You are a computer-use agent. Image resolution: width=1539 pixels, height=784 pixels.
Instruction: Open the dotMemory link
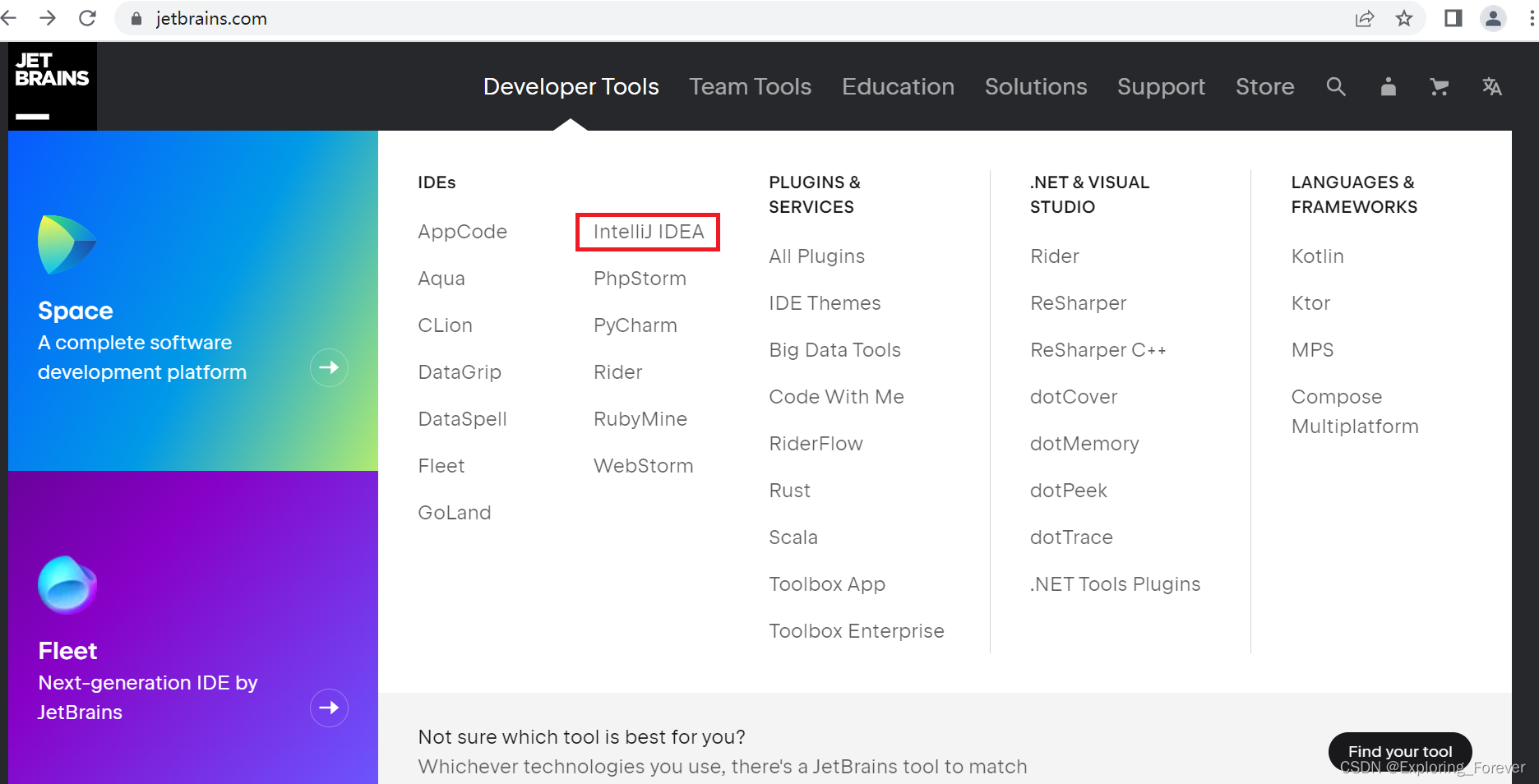pos(1084,444)
